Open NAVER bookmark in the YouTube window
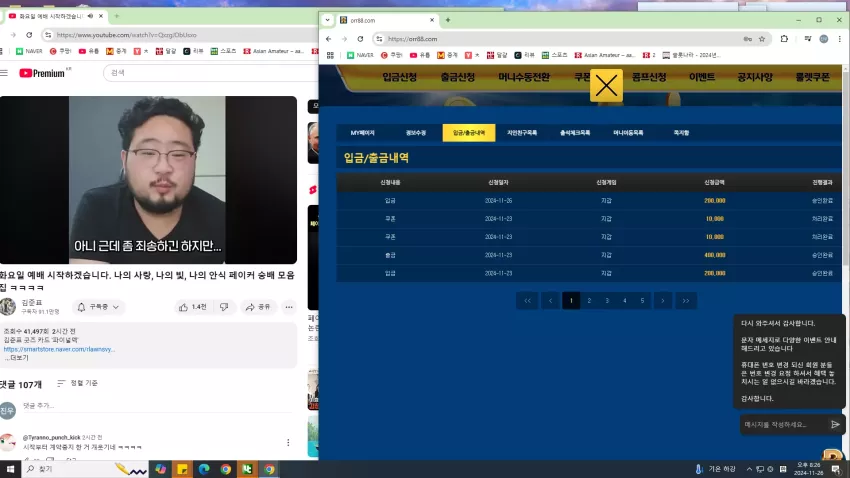850x478 pixels. (x=29, y=51)
